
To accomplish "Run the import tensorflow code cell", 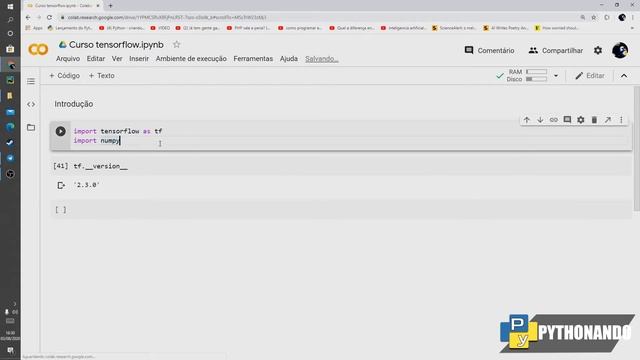I will (x=60, y=131).
